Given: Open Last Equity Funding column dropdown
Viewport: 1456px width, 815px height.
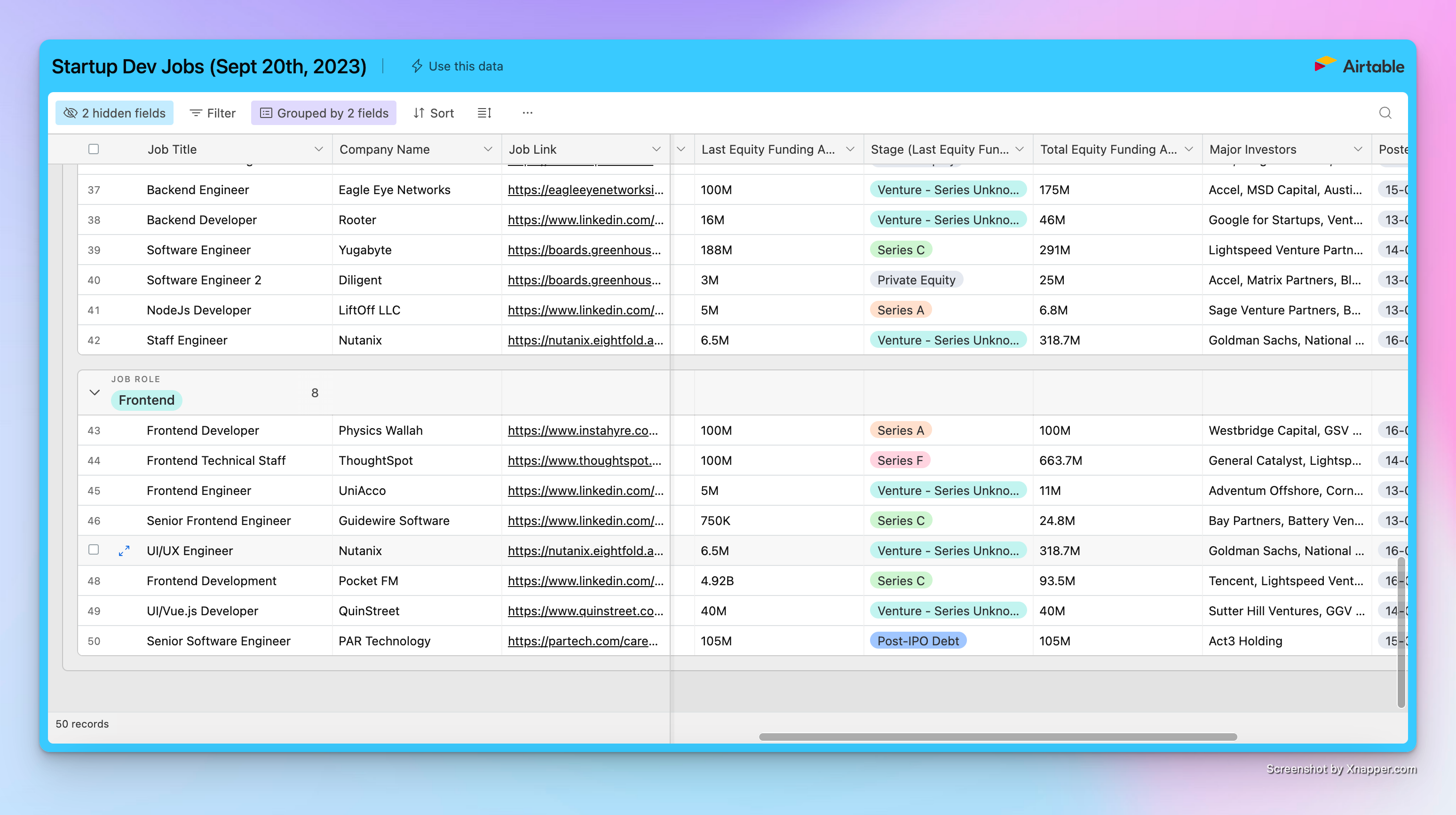Looking at the screenshot, I should [850, 149].
